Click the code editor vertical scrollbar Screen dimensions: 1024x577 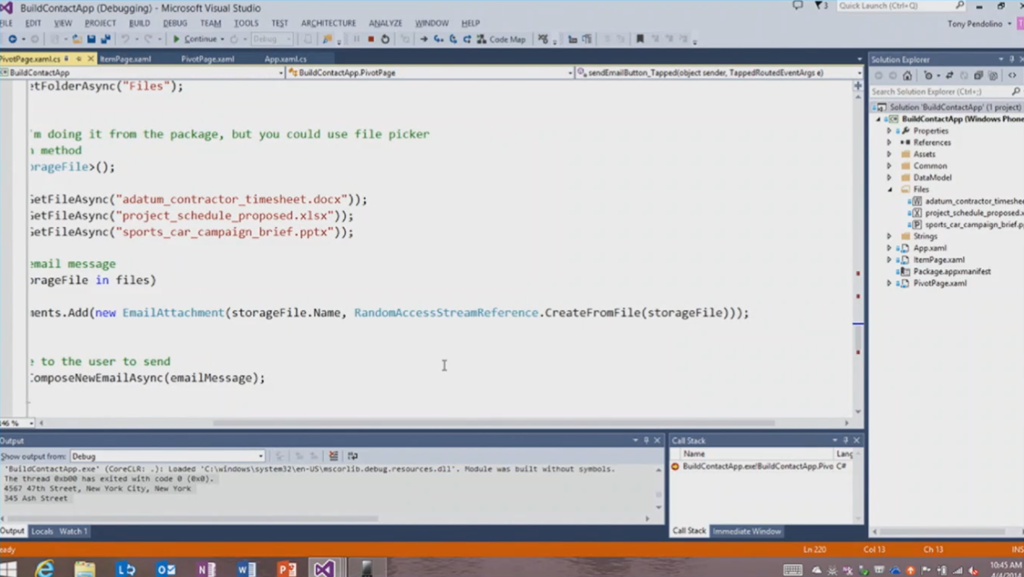point(858,337)
